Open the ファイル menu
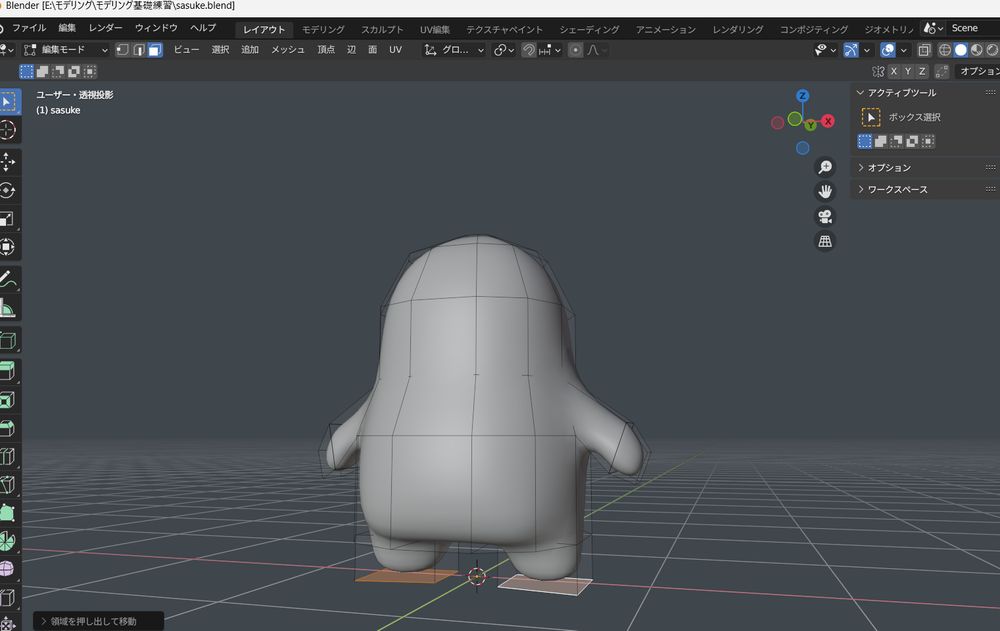 (x=29, y=28)
